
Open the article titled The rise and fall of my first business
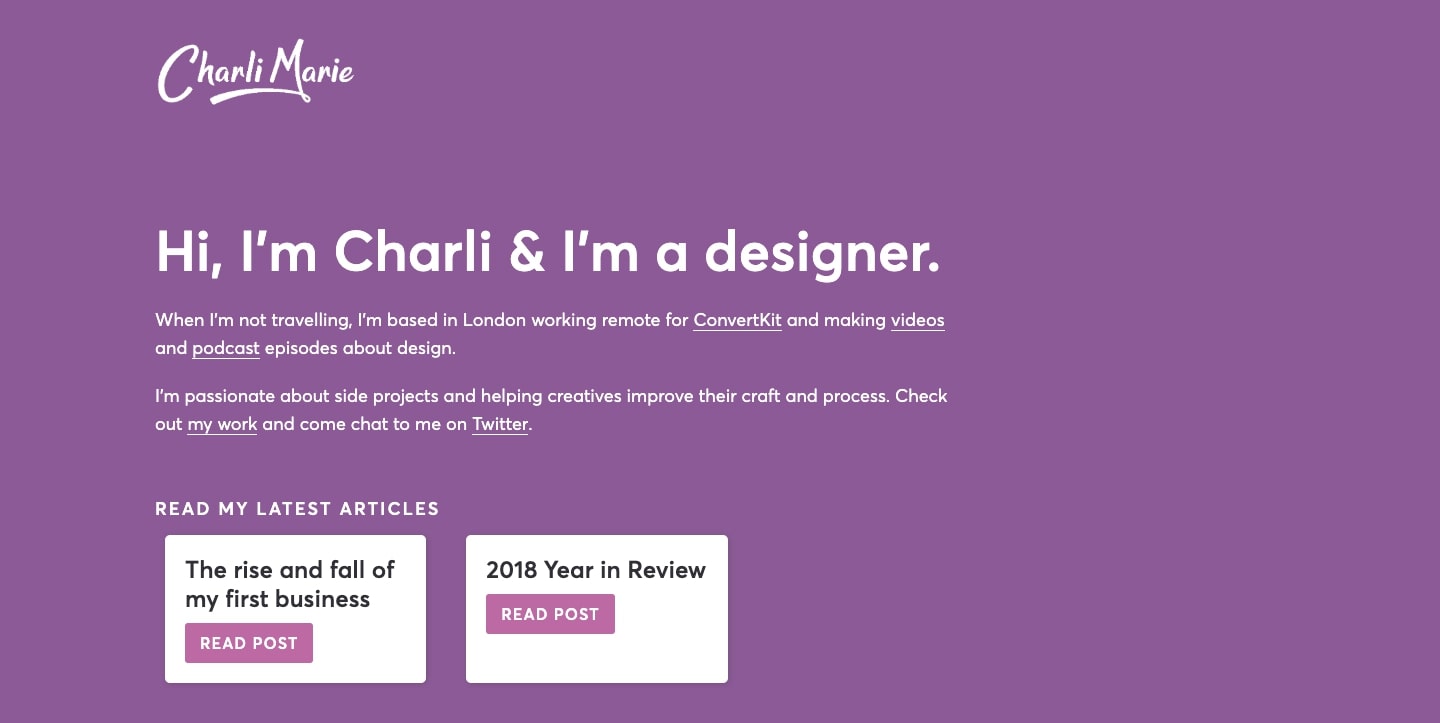click(290, 584)
